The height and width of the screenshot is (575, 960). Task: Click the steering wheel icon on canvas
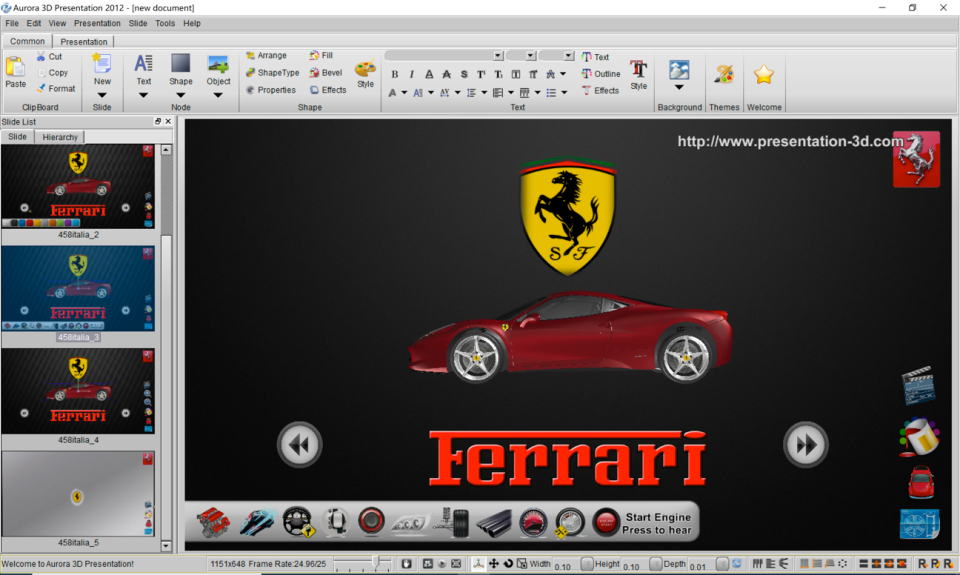click(299, 522)
